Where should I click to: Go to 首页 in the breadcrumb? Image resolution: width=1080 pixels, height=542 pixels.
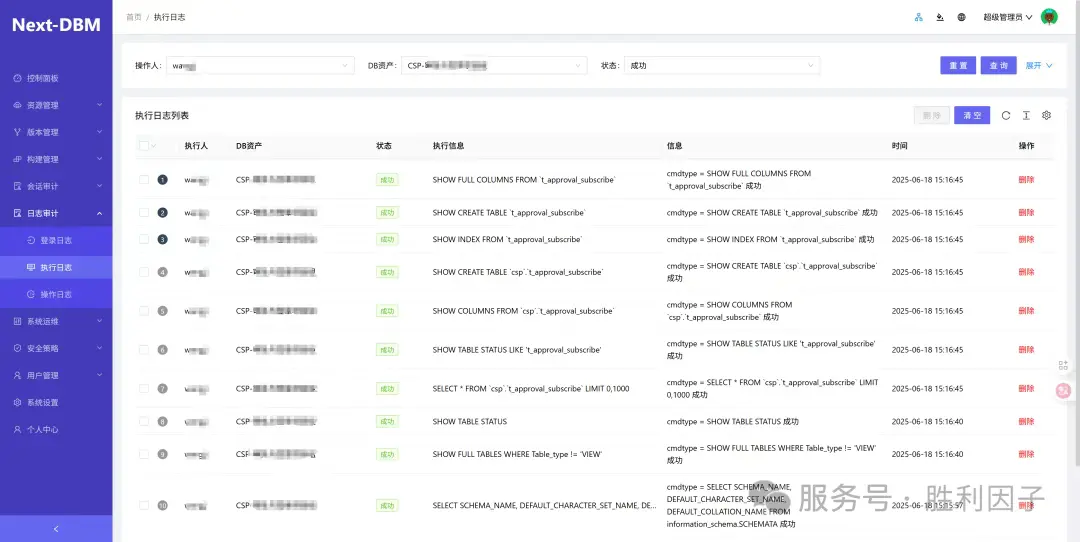click(134, 17)
